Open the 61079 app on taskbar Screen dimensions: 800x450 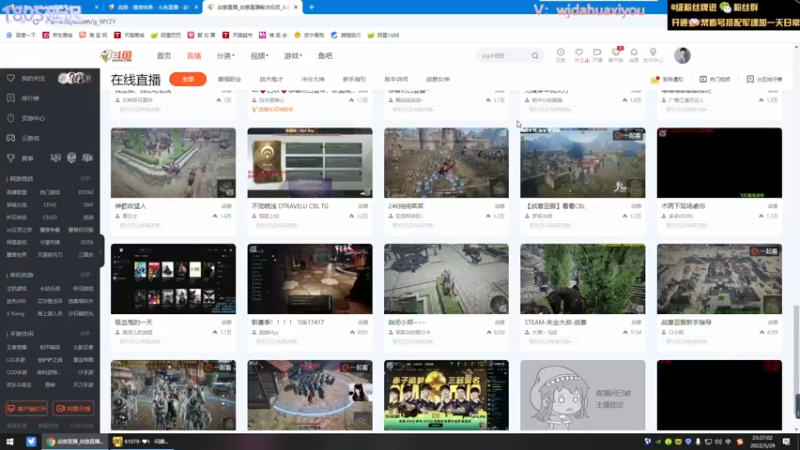point(141,441)
